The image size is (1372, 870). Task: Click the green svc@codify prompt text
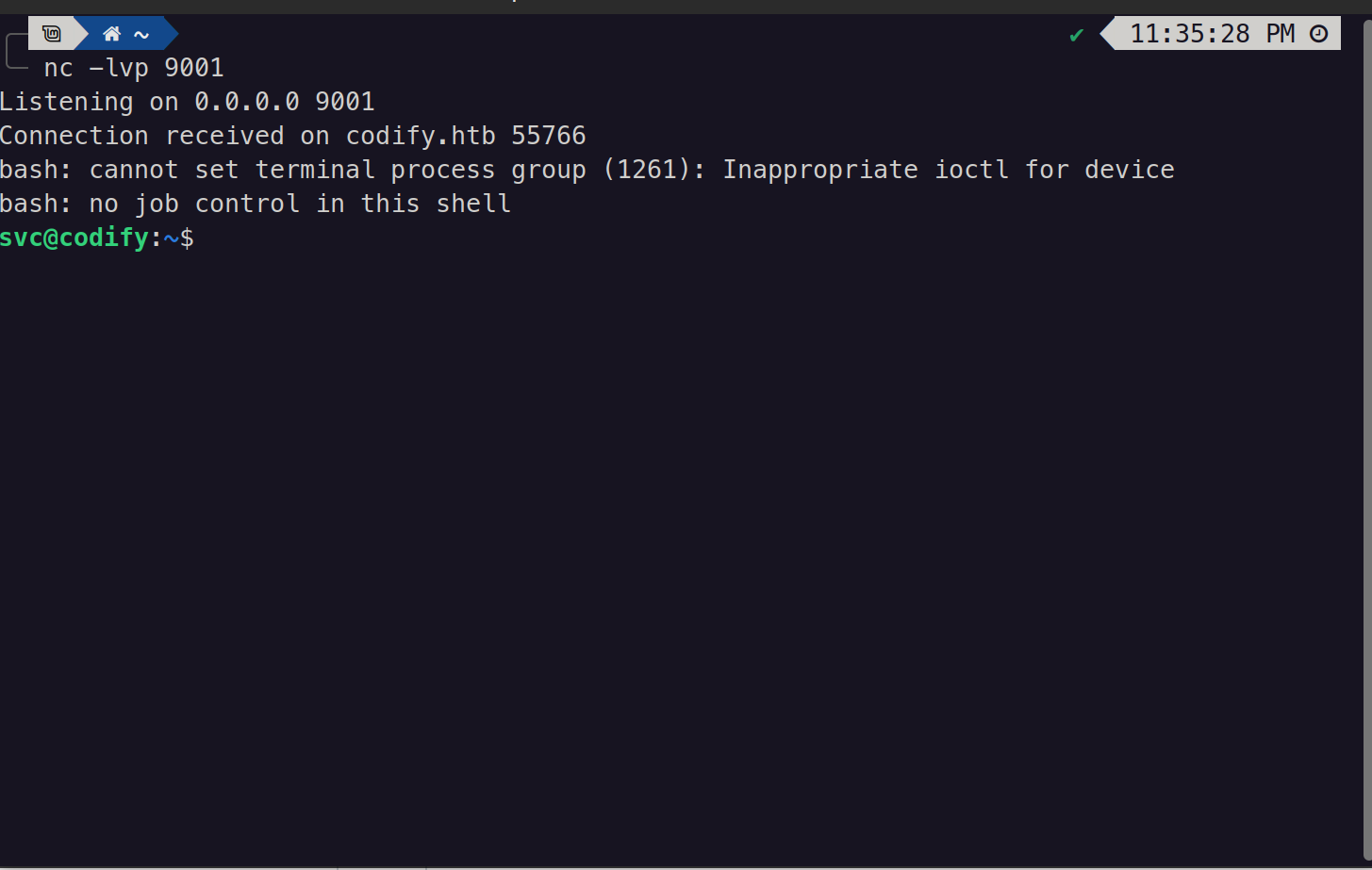pyautogui.click(x=74, y=238)
